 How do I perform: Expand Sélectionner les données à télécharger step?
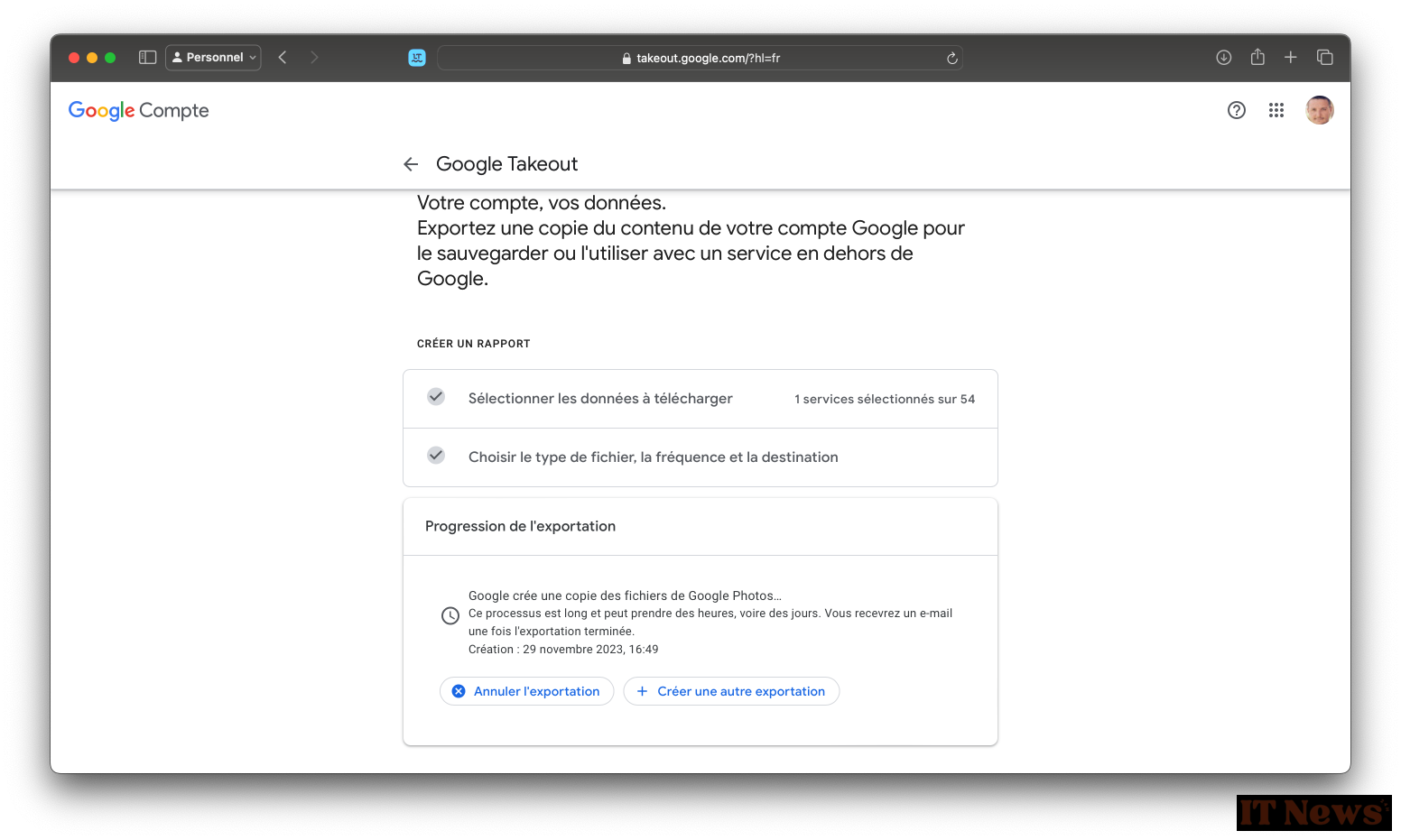tap(700, 399)
